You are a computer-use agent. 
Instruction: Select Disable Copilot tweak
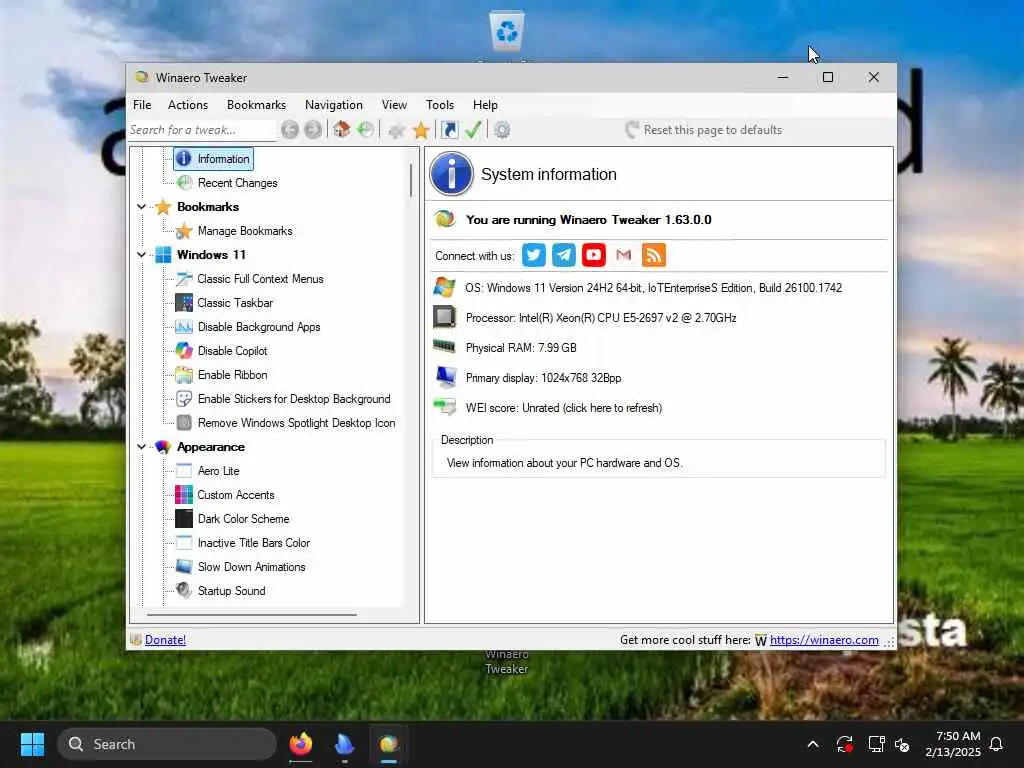(x=232, y=351)
